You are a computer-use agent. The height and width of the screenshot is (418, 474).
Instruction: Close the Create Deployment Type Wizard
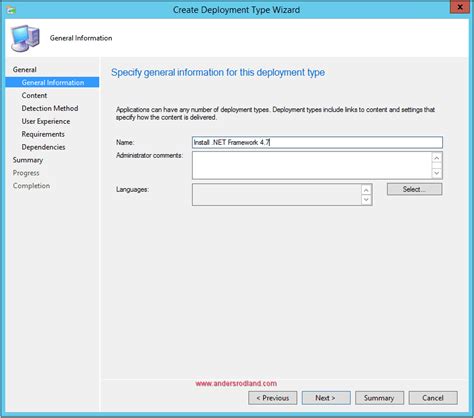tap(460, 7)
